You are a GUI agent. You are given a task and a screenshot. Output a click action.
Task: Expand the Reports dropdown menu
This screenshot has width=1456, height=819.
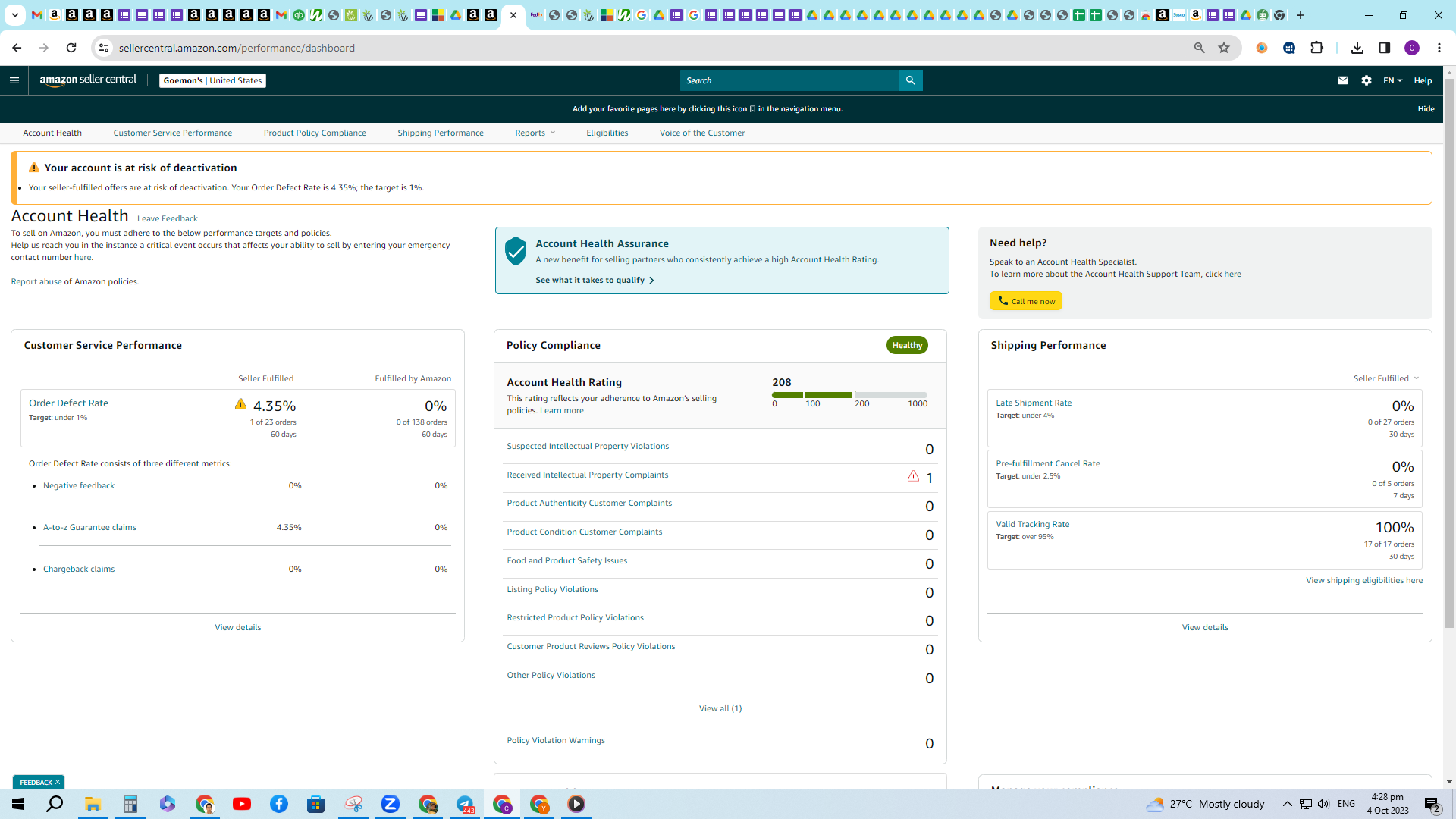(535, 133)
